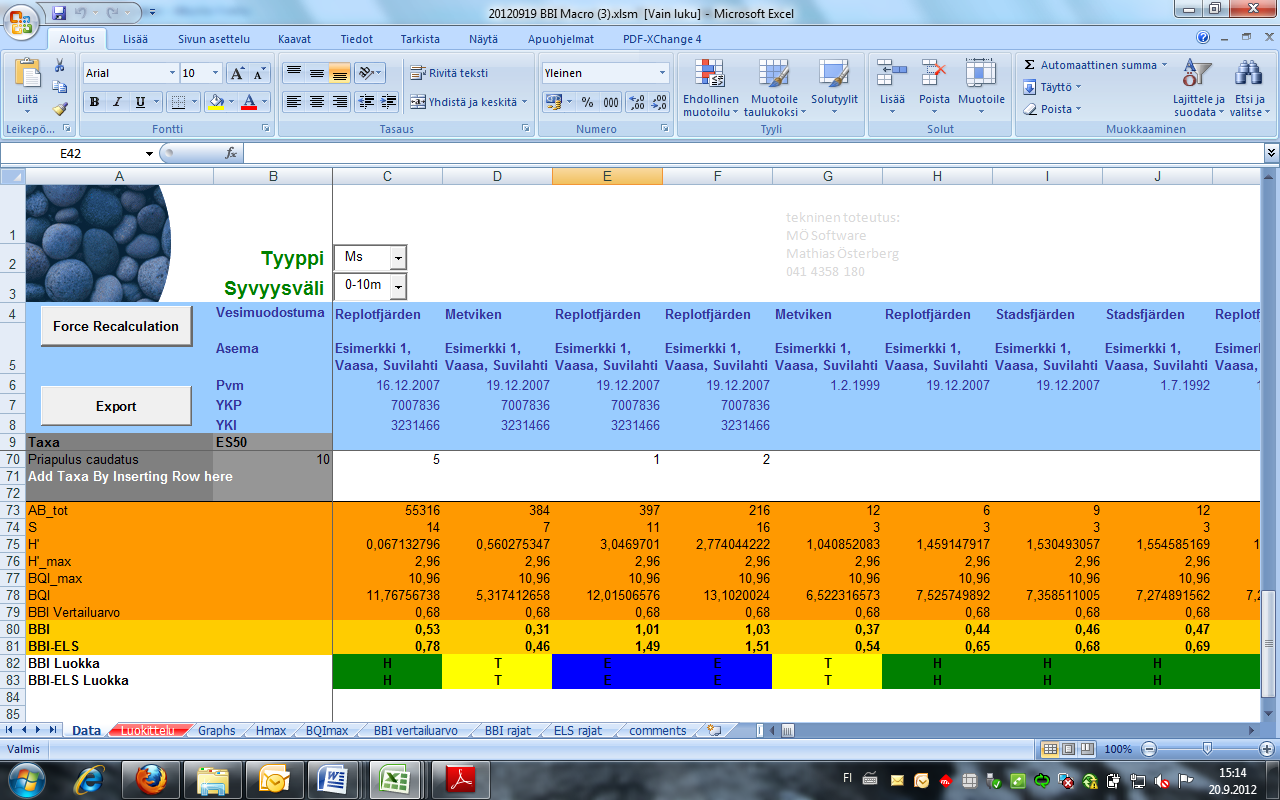The height and width of the screenshot is (800, 1280).
Task: Toggle Bold formatting
Action: pos(95,102)
